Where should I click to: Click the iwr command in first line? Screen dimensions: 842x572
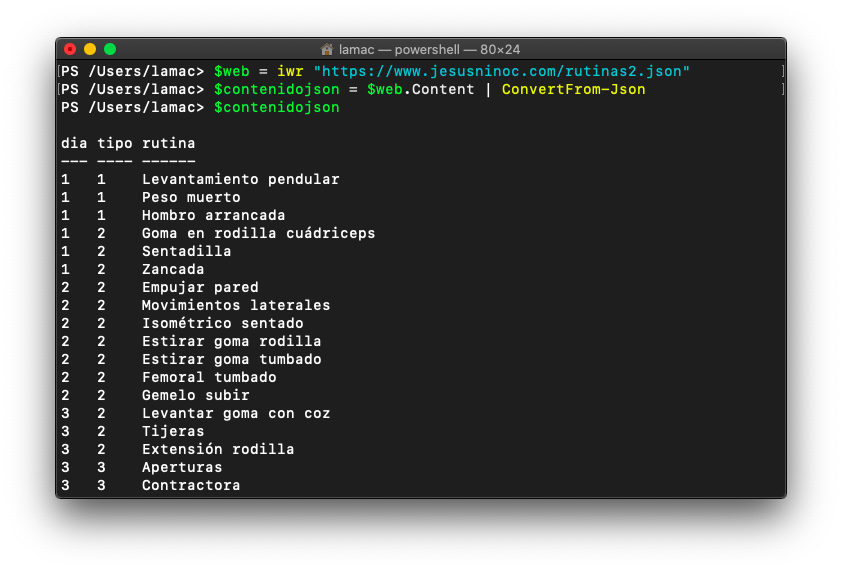[x=290, y=71]
